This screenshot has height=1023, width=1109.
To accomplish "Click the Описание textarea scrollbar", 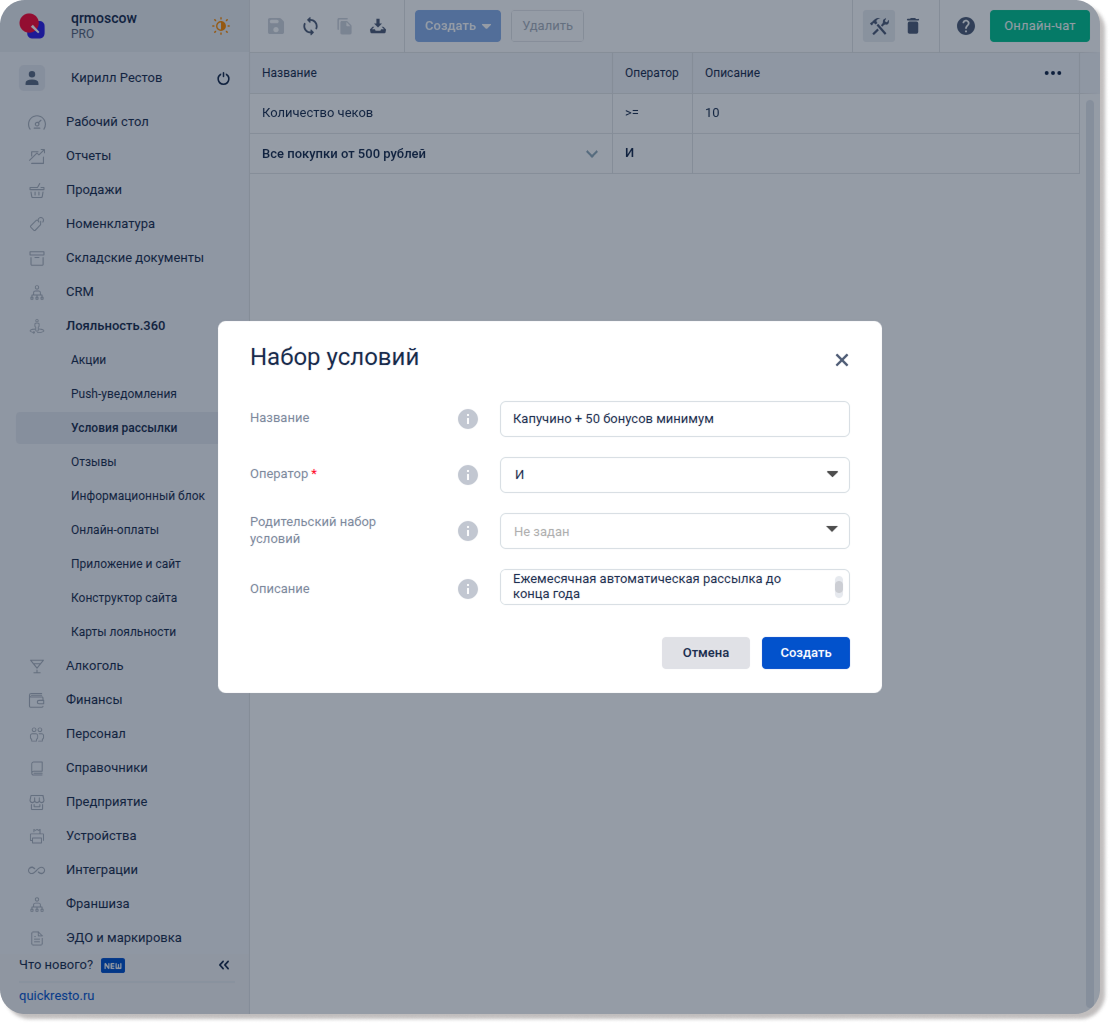I will [839, 586].
